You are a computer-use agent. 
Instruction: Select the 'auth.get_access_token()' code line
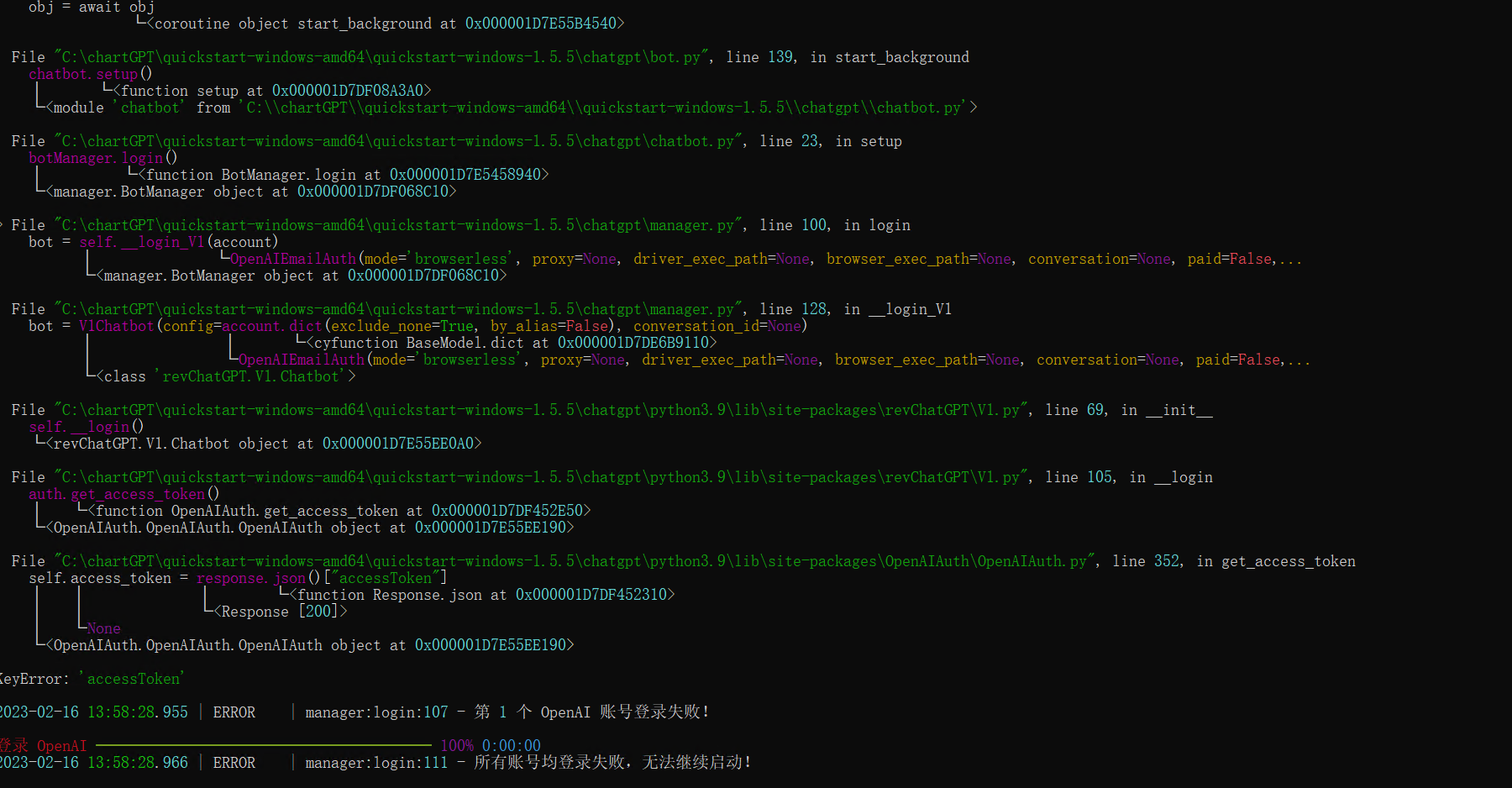point(124,494)
